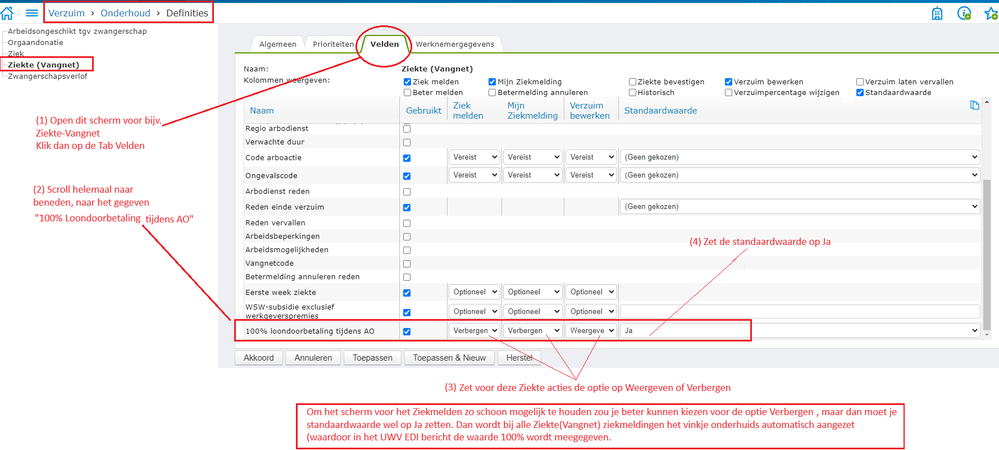The width and height of the screenshot is (999, 450).
Task: Toggle the Beter melden column checkbox
Action: click(x=408, y=92)
